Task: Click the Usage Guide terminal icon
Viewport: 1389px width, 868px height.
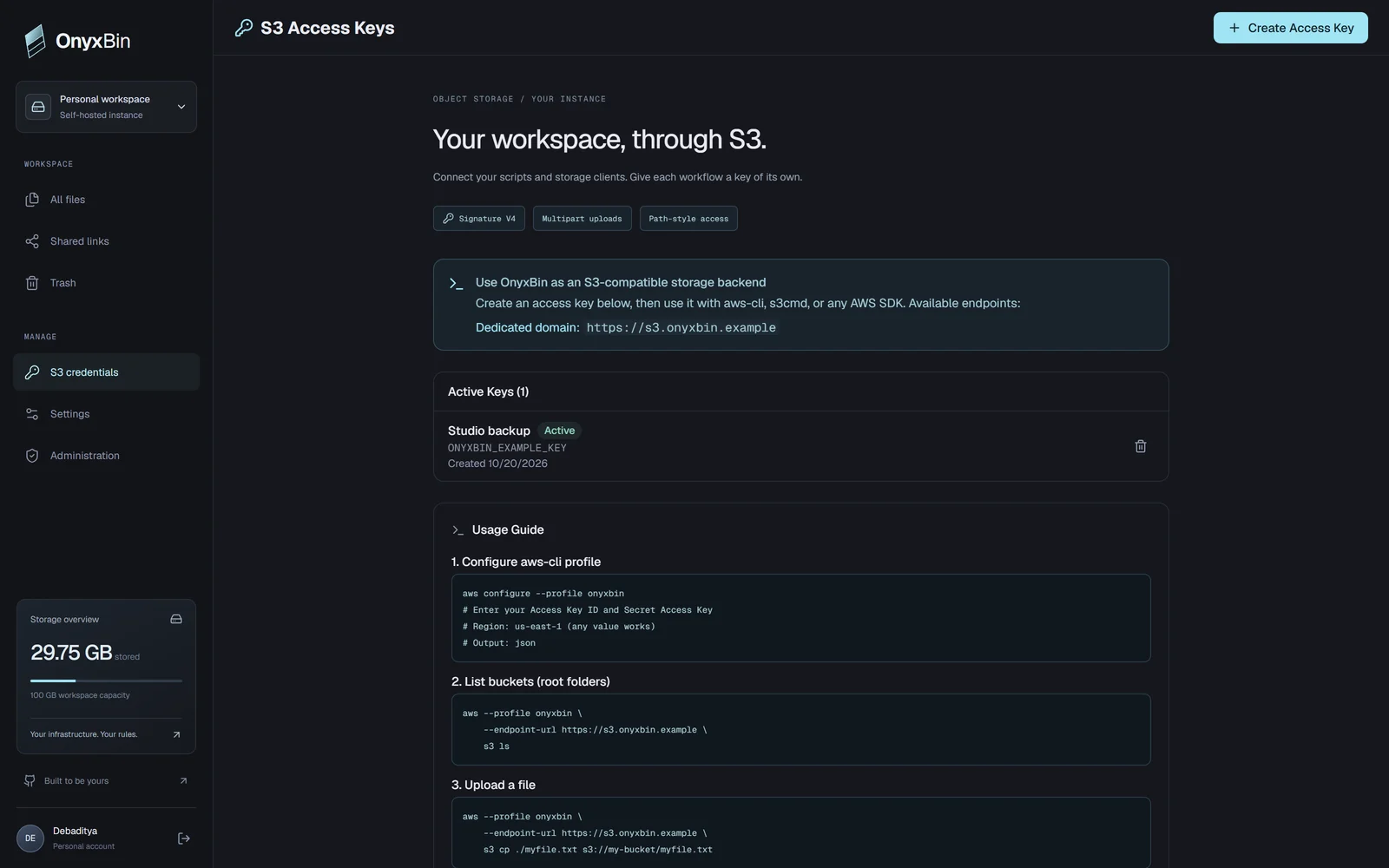Action: tap(458, 529)
